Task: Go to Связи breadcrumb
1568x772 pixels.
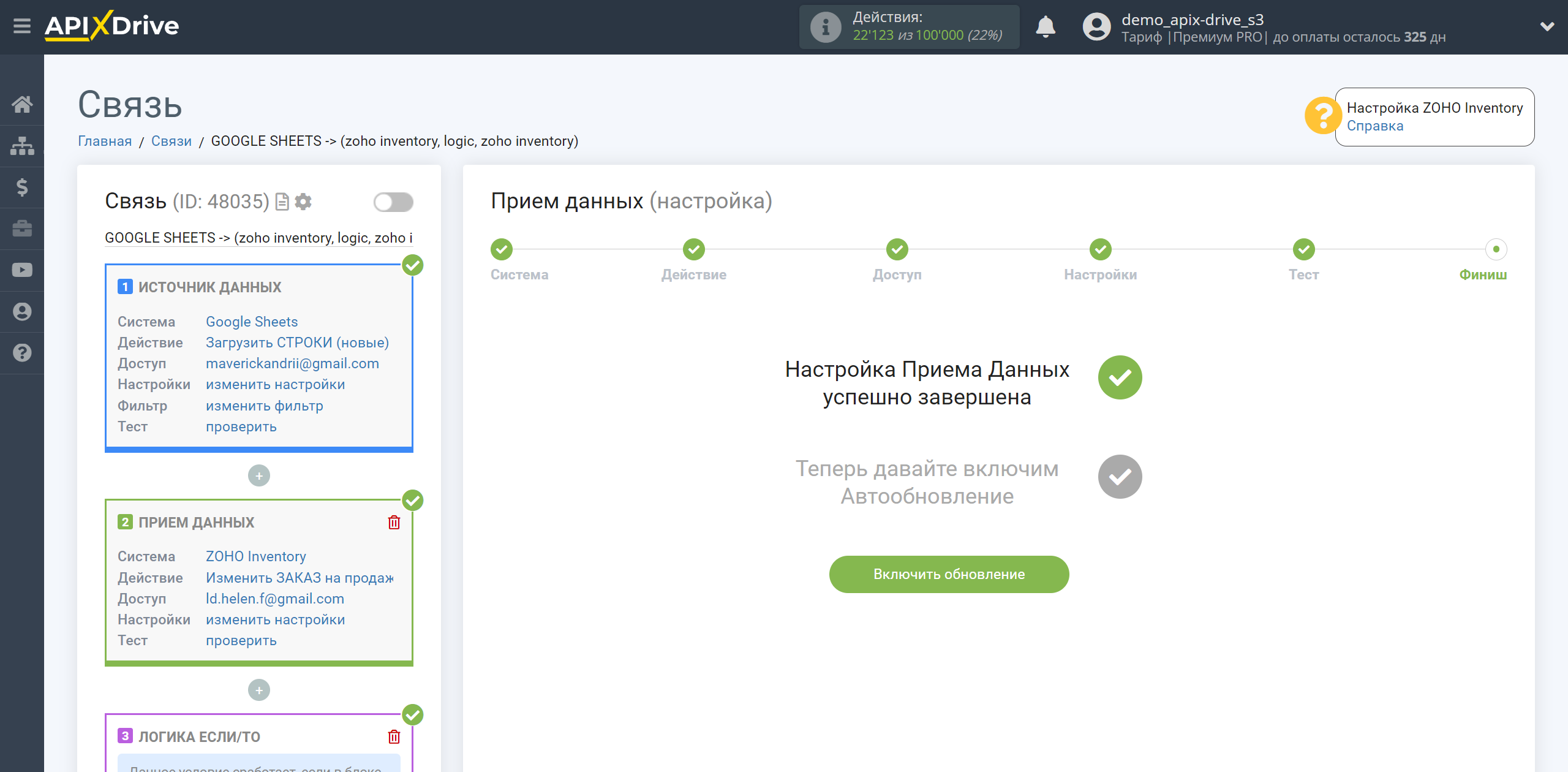Action: [x=171, y=141]
